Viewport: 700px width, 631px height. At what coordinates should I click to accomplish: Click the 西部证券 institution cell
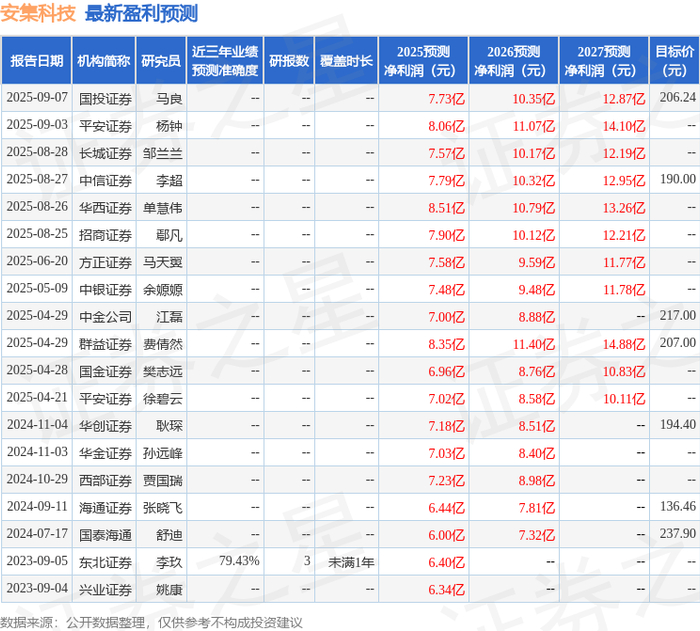coord(105,480)
